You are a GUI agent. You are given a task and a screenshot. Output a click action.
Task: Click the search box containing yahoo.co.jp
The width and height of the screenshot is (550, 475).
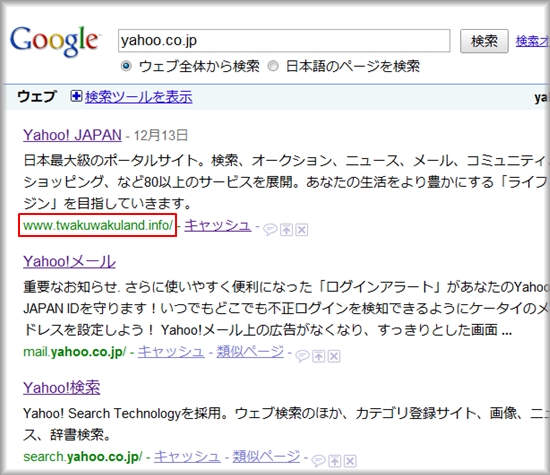point(284,41)
